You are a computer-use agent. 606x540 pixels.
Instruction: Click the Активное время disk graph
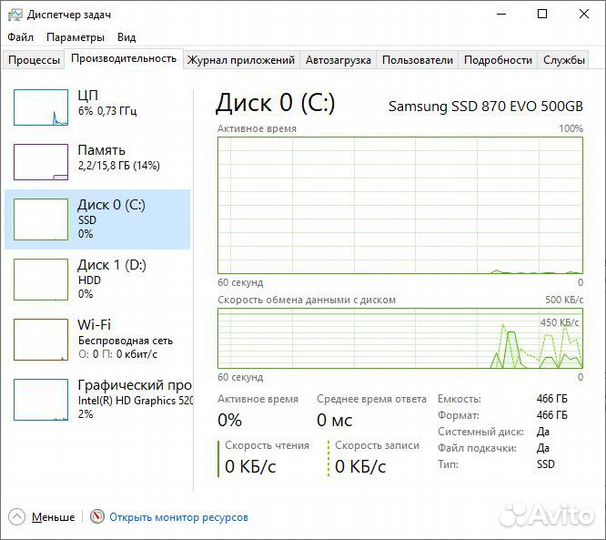400,205
